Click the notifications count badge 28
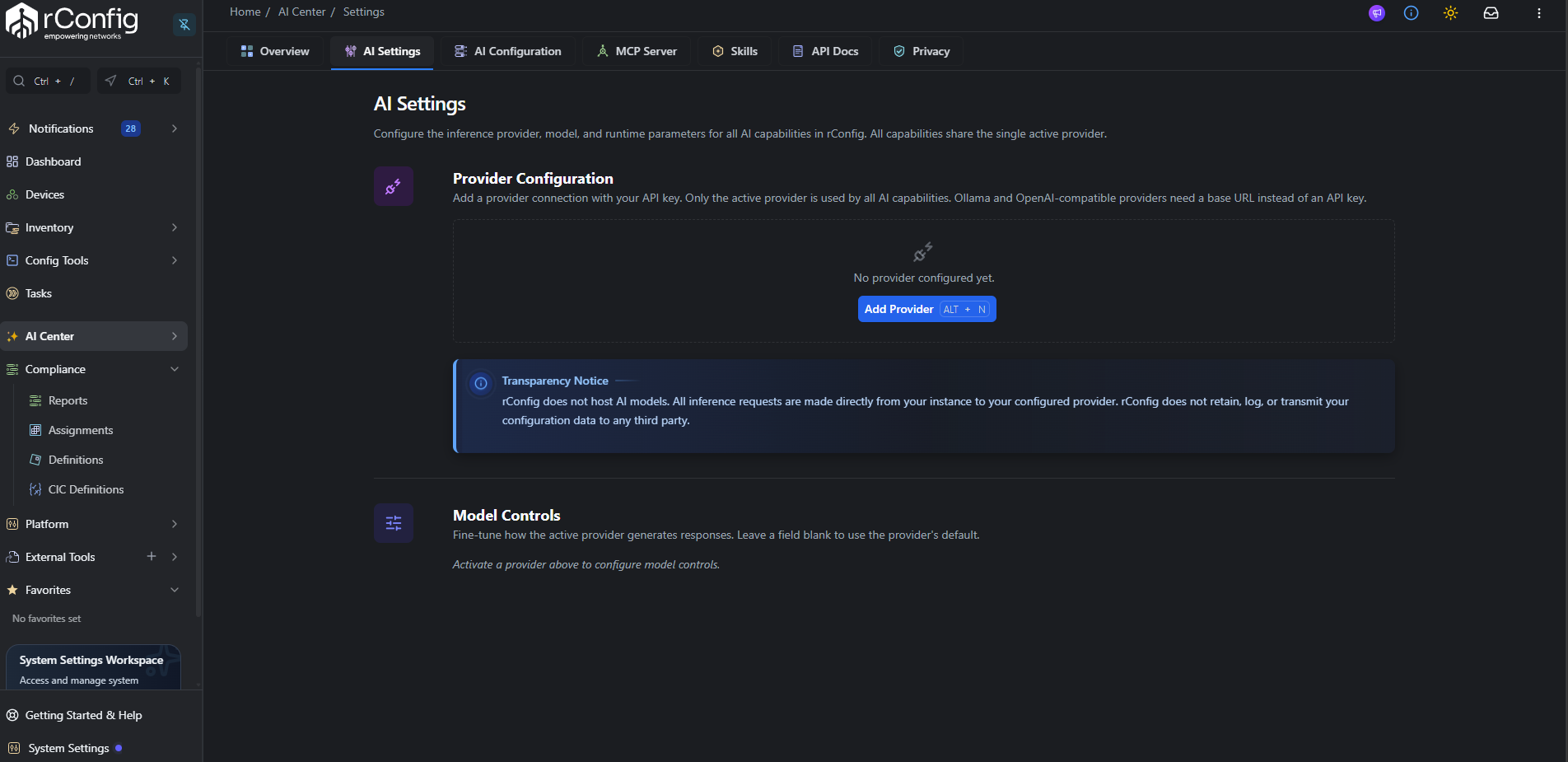 coord(131,129)
